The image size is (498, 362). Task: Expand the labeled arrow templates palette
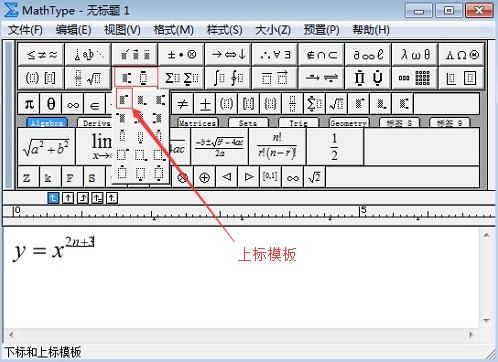coord(322,78)
